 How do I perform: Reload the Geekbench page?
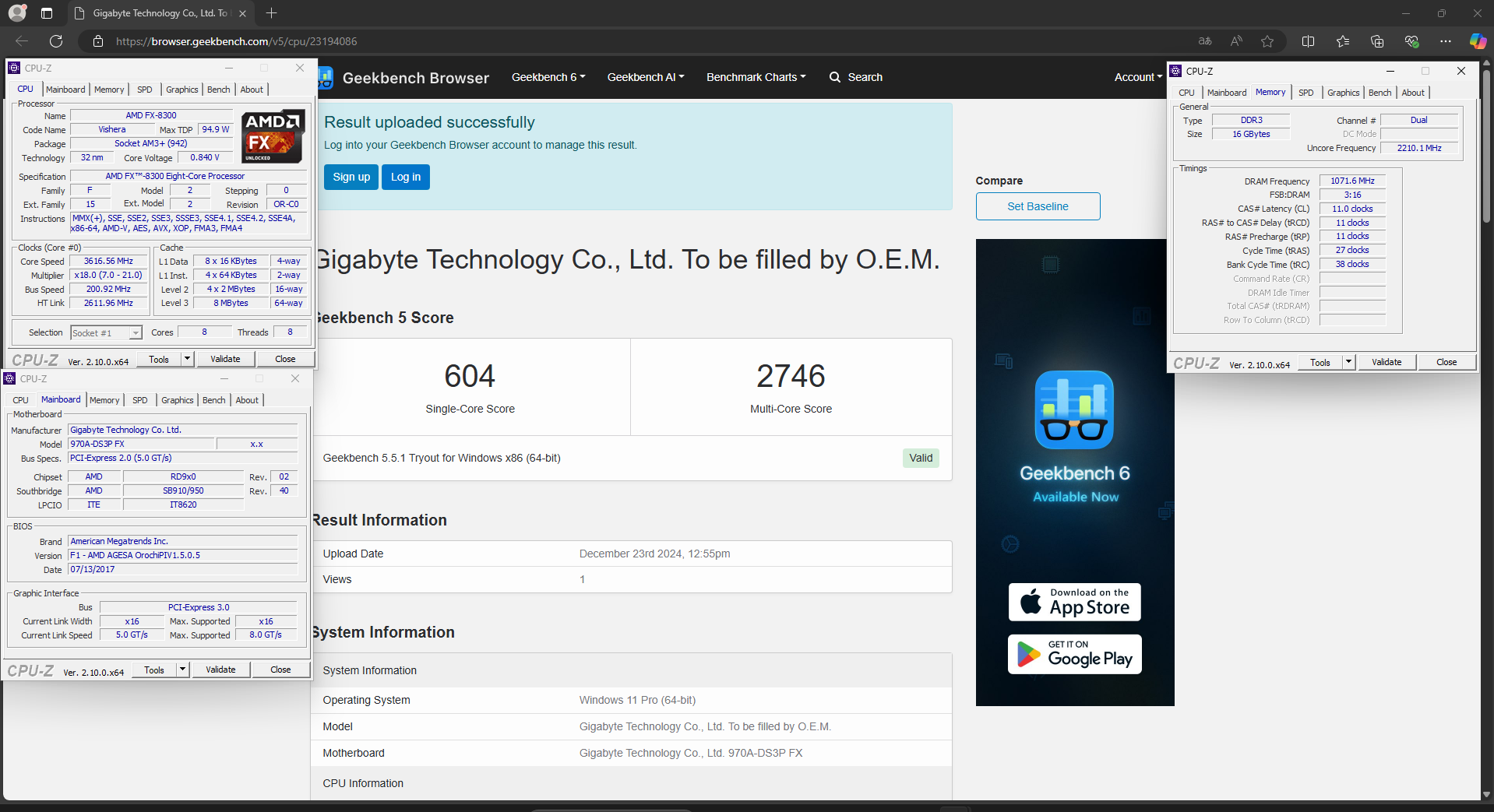[56, 41]
